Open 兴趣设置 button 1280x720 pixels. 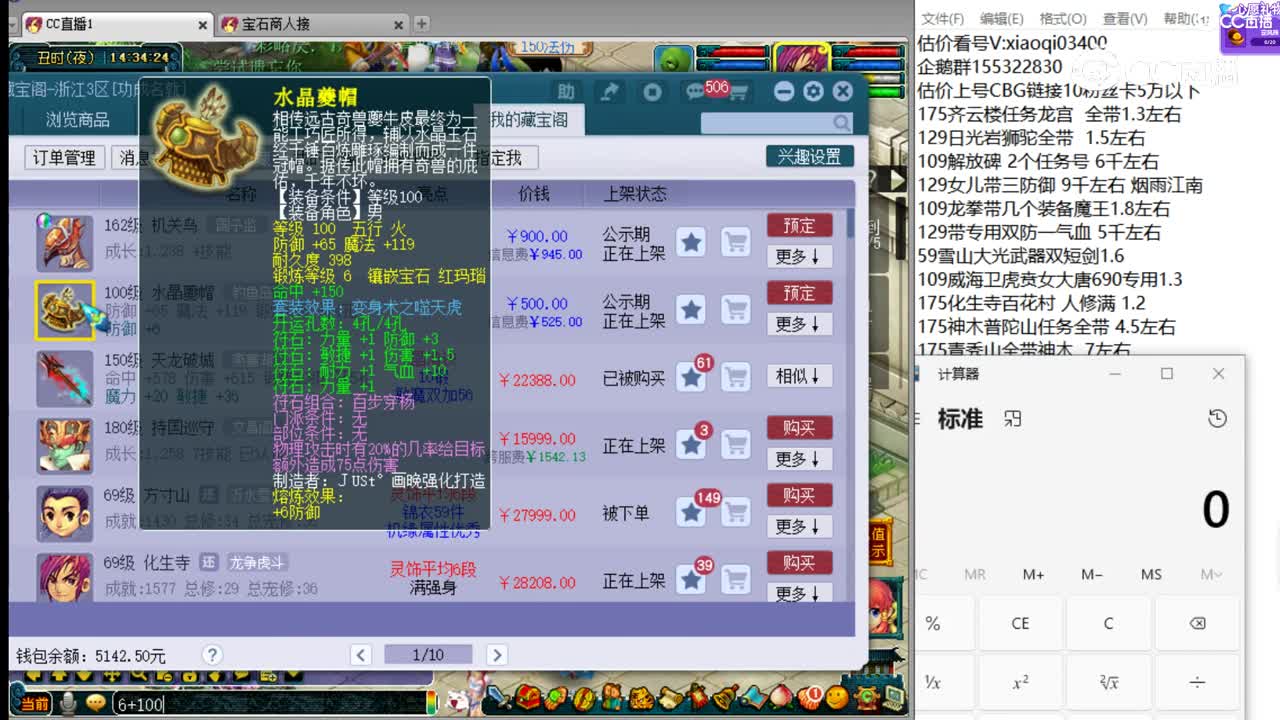tap(810, 156)
